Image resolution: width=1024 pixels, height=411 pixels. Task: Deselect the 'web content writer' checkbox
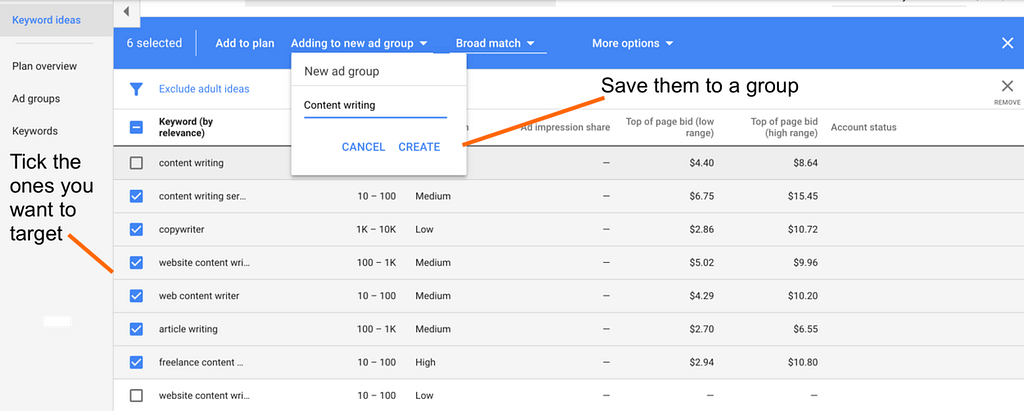point(137,296)
